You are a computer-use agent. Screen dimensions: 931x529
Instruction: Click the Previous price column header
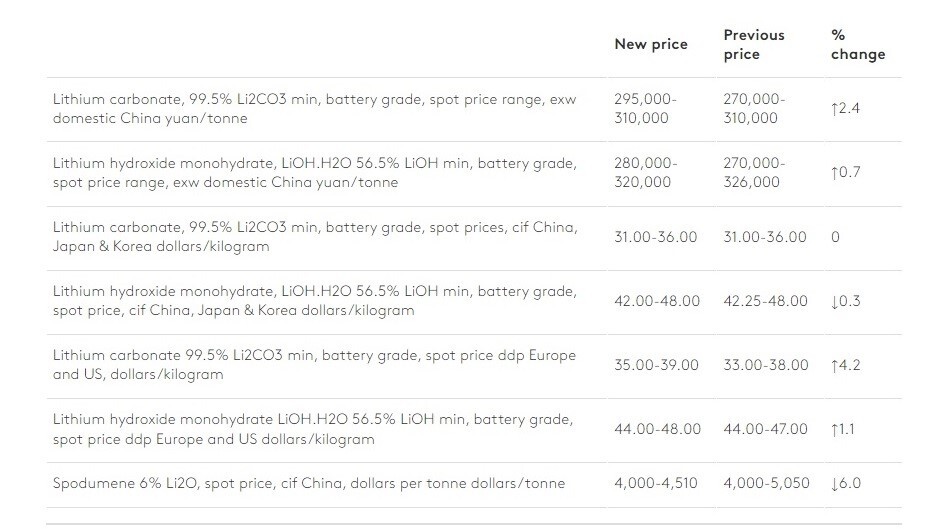click(x=753, y=45)
